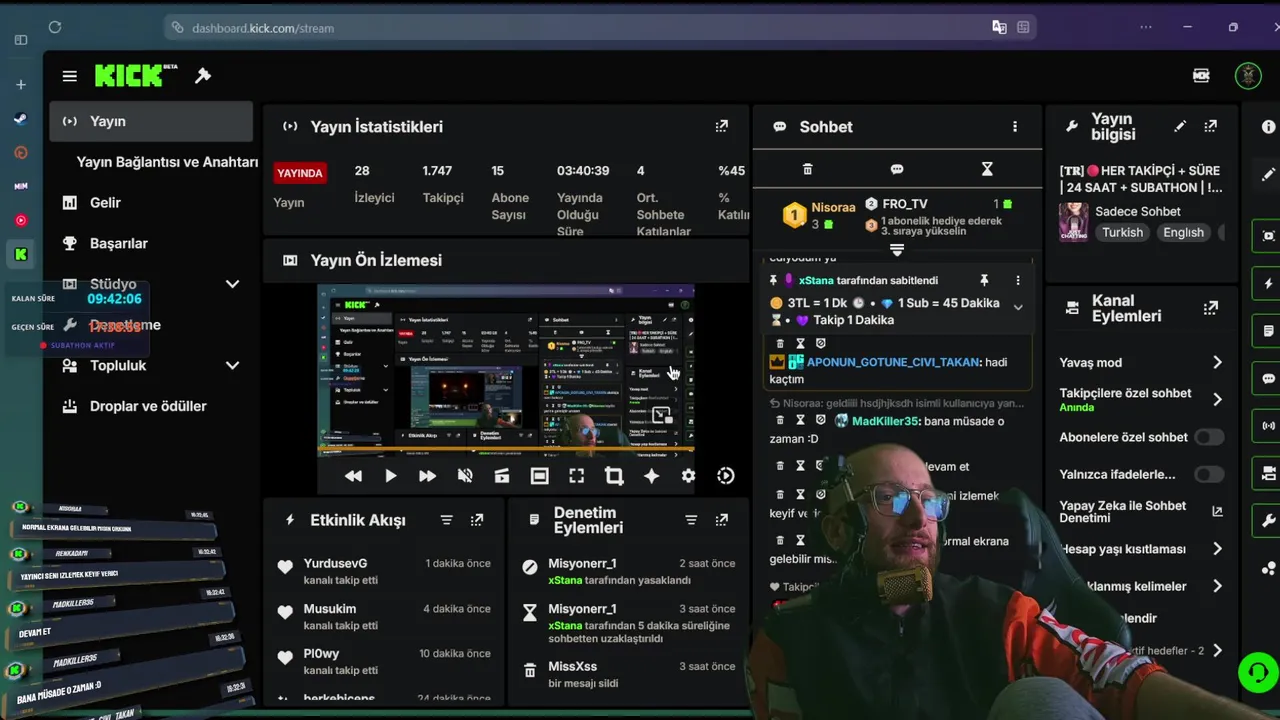Open the hamburger navigation menu
Screen dimensions: 1280x720
(69, 76)
